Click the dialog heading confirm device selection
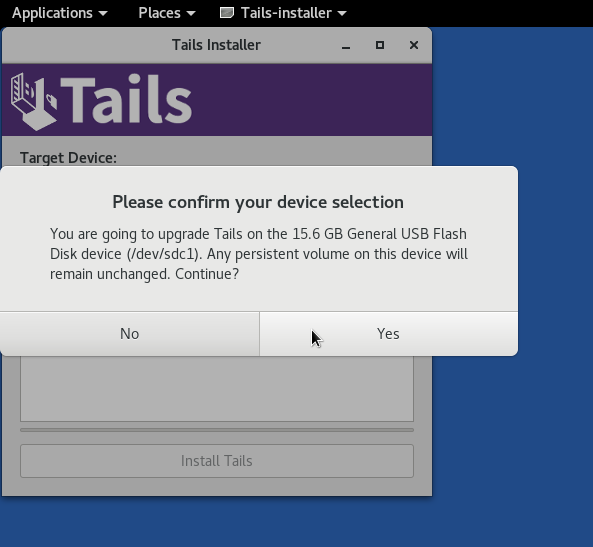This screenshot has width=593, height=547. (x=258, y=202)
